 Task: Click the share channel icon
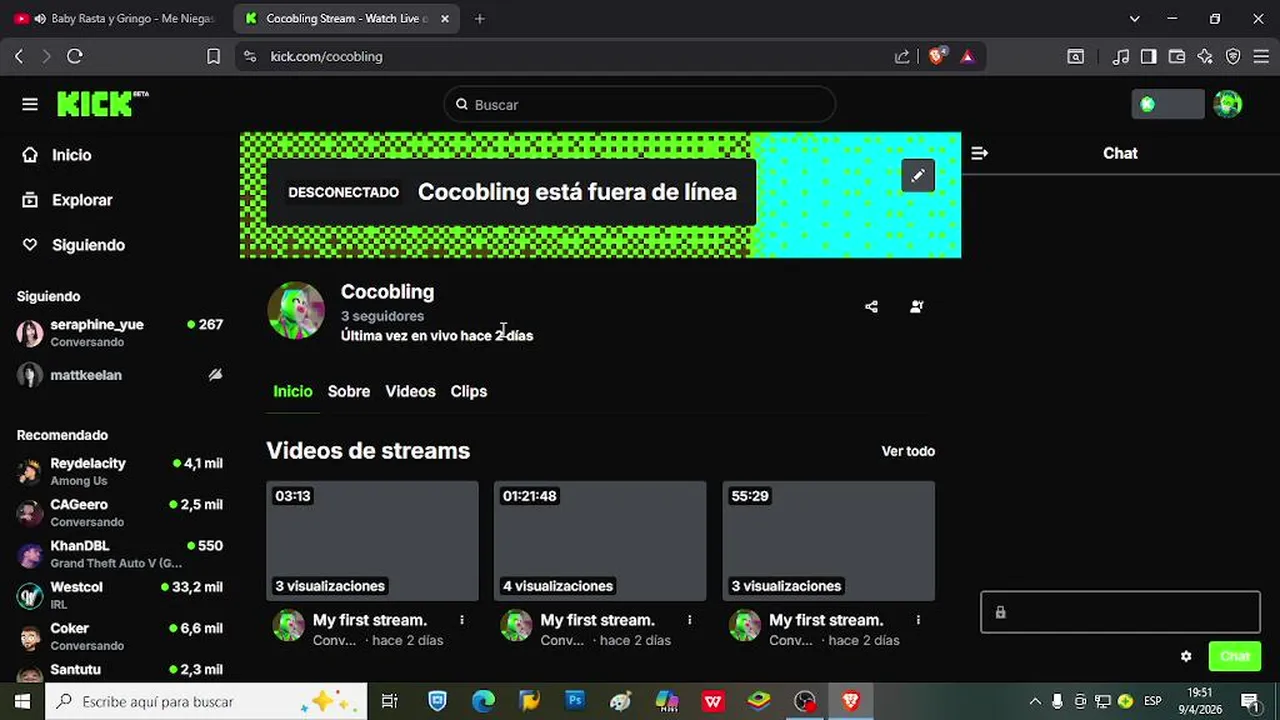coord(871,307)
